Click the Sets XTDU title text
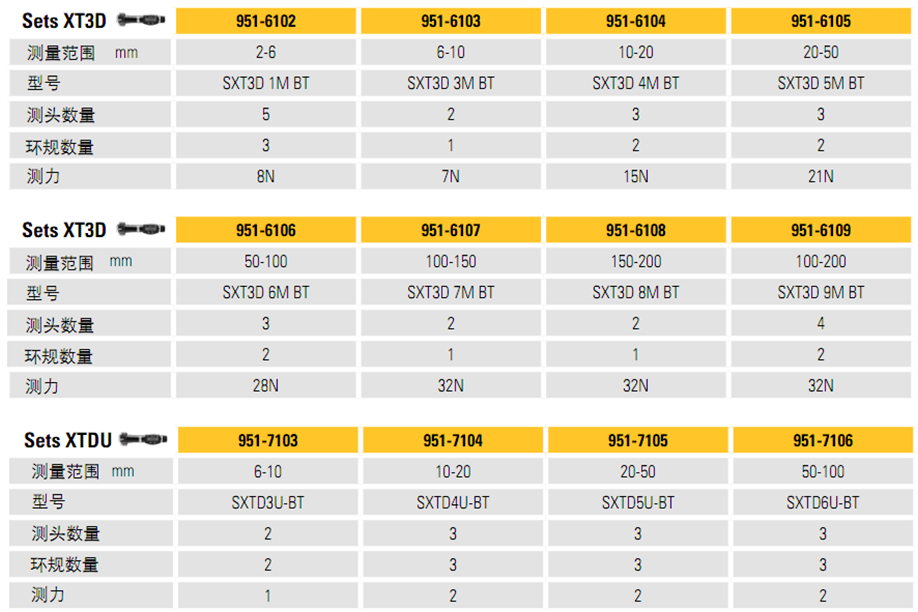 coord(68,440)
